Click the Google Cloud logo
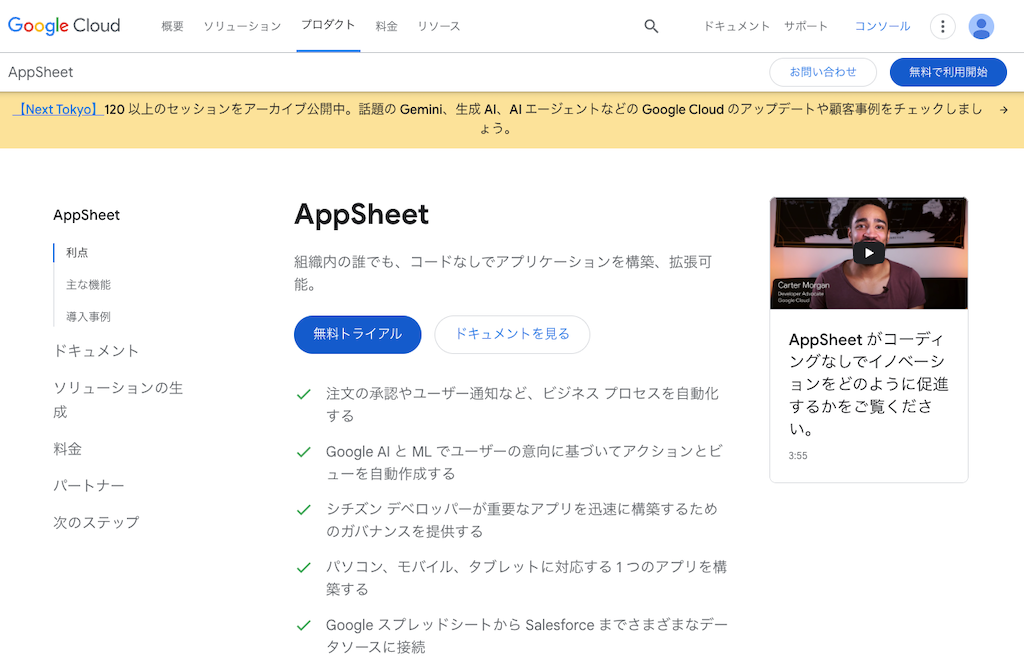 [x=63, y=26]
